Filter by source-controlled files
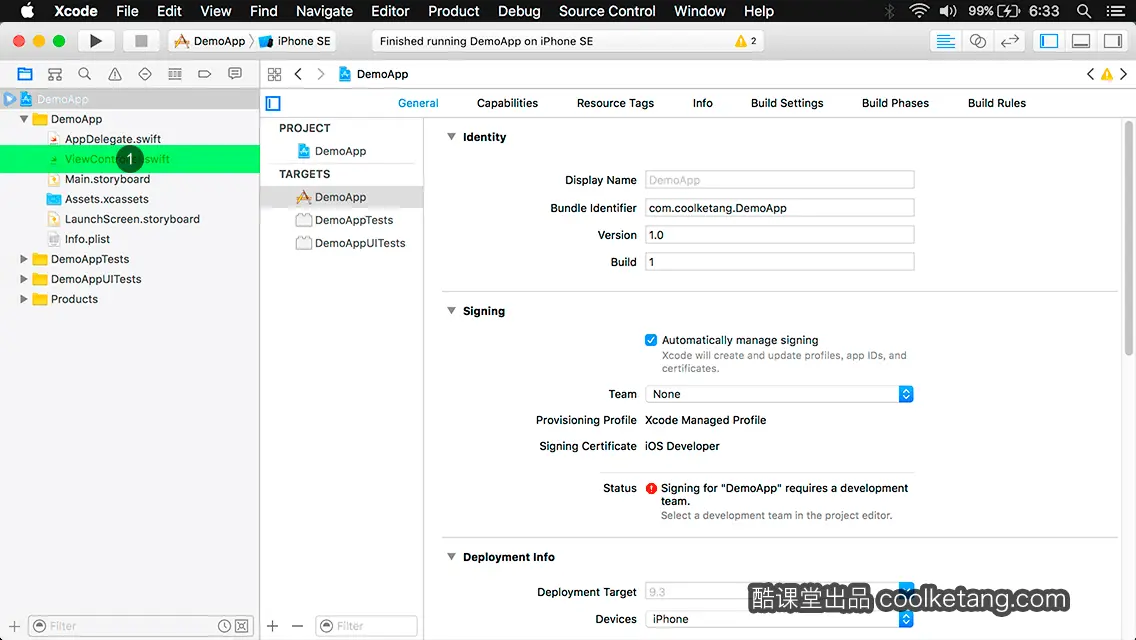 242,626
